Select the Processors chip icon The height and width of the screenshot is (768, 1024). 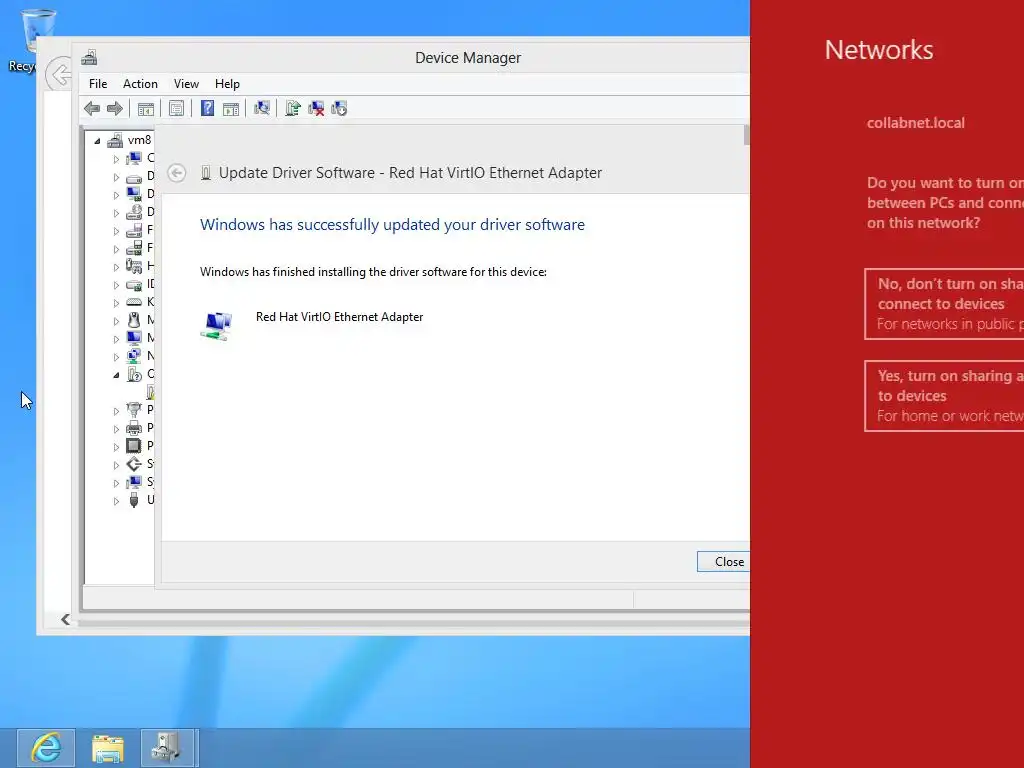134,445
